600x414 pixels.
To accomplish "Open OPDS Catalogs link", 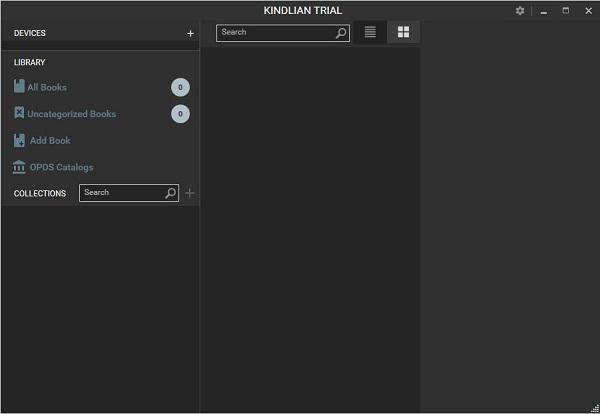I will (x=62, y=168).
